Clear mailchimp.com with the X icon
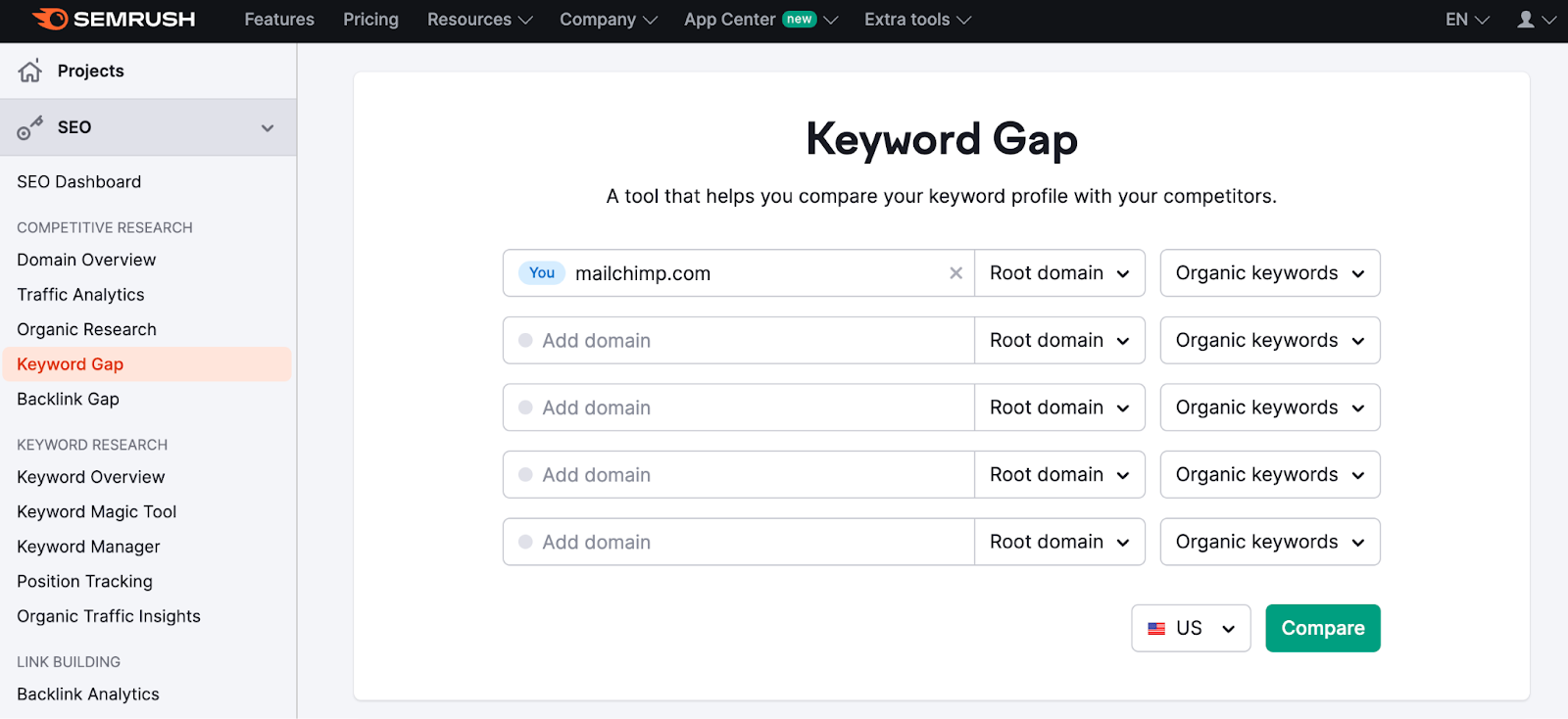 point(955,273)
